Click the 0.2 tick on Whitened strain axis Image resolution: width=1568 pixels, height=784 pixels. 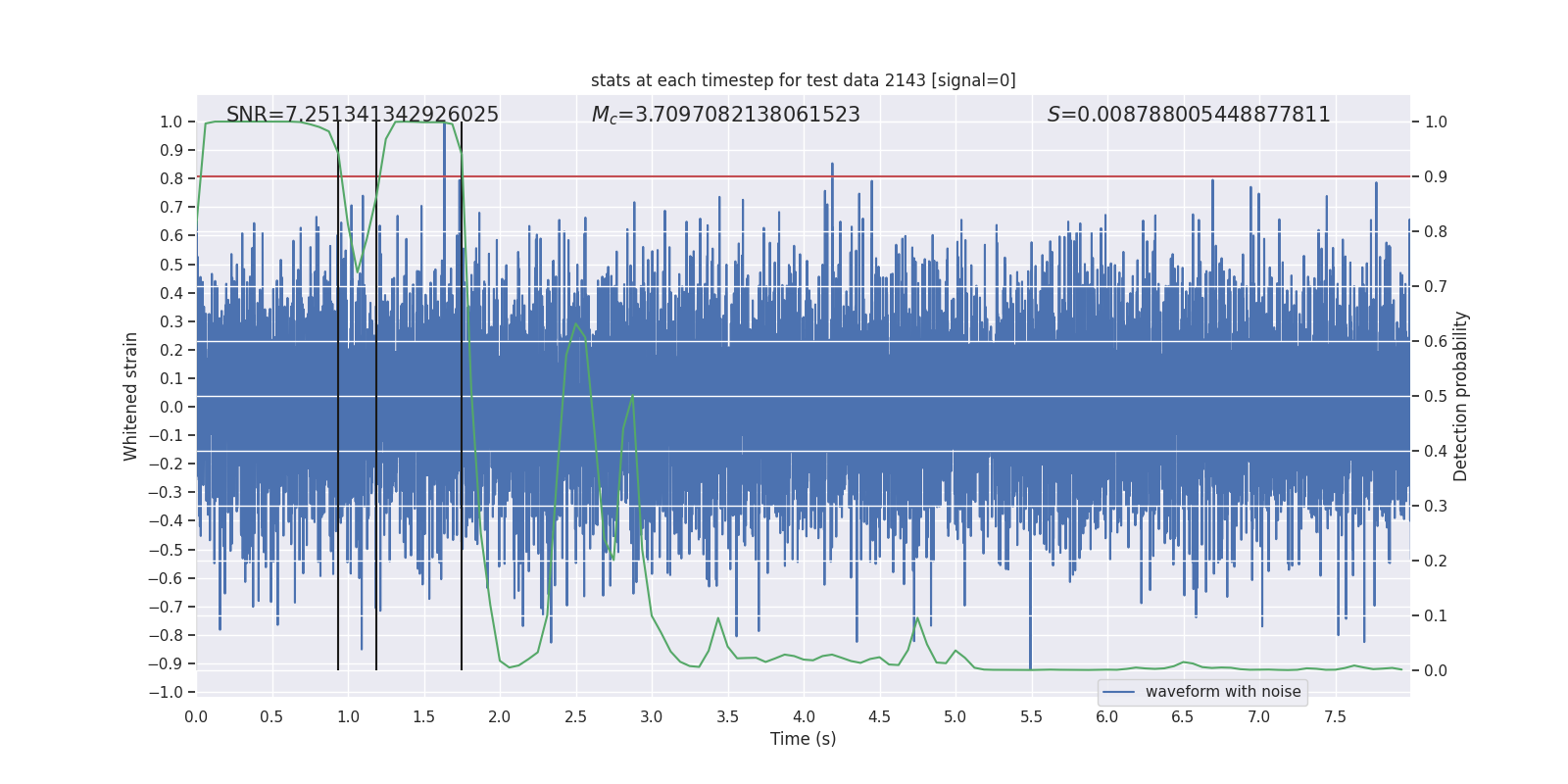pos(171,350)
